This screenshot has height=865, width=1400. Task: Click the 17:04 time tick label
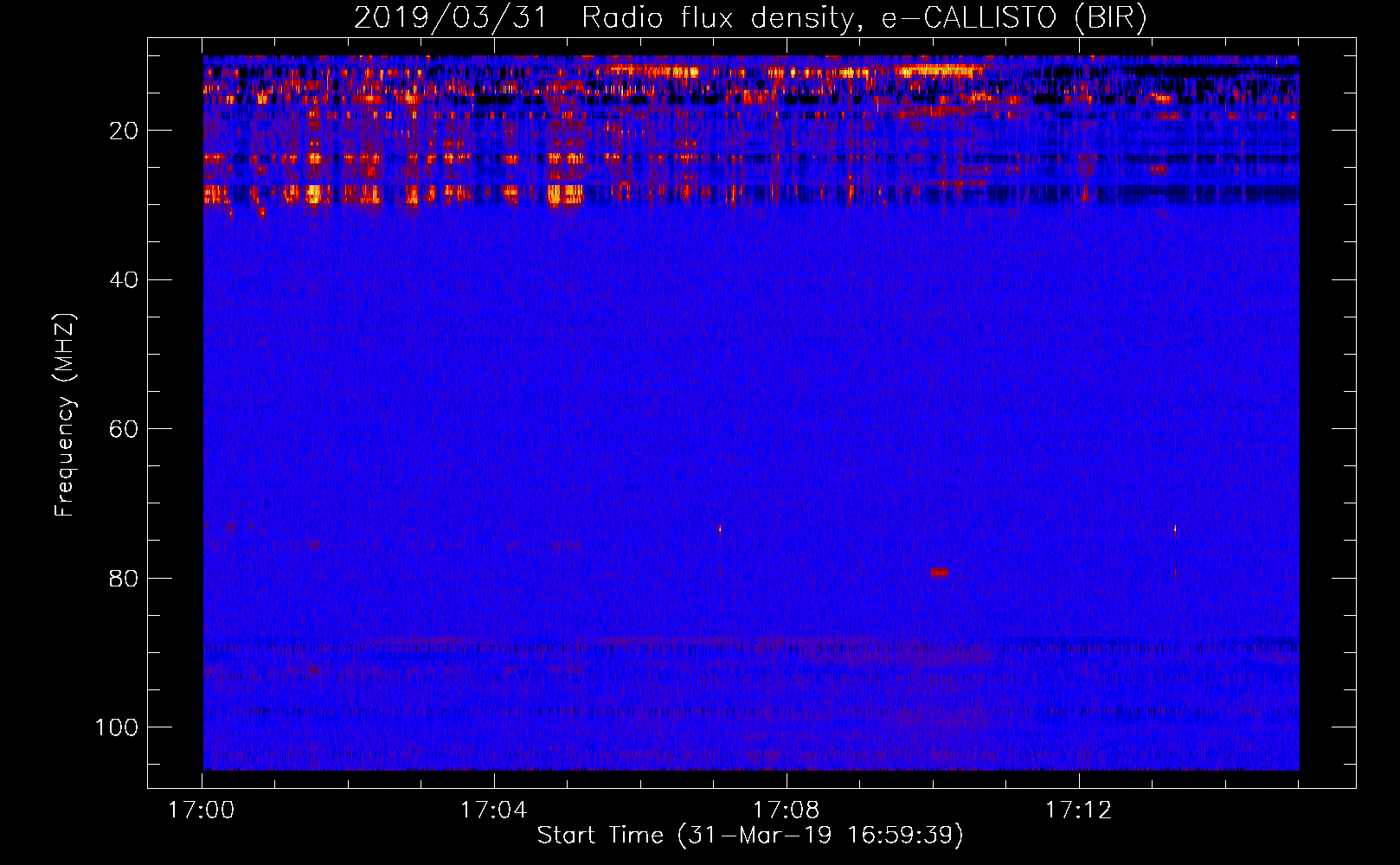click(494, 811)
